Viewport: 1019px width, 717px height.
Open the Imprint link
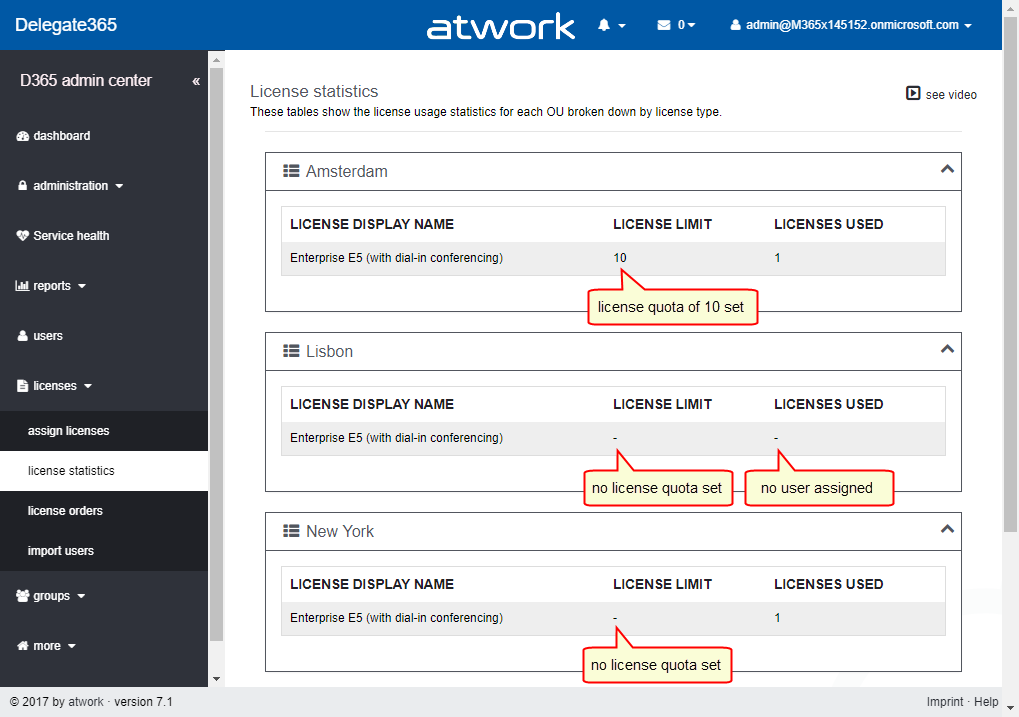(945, 702)
